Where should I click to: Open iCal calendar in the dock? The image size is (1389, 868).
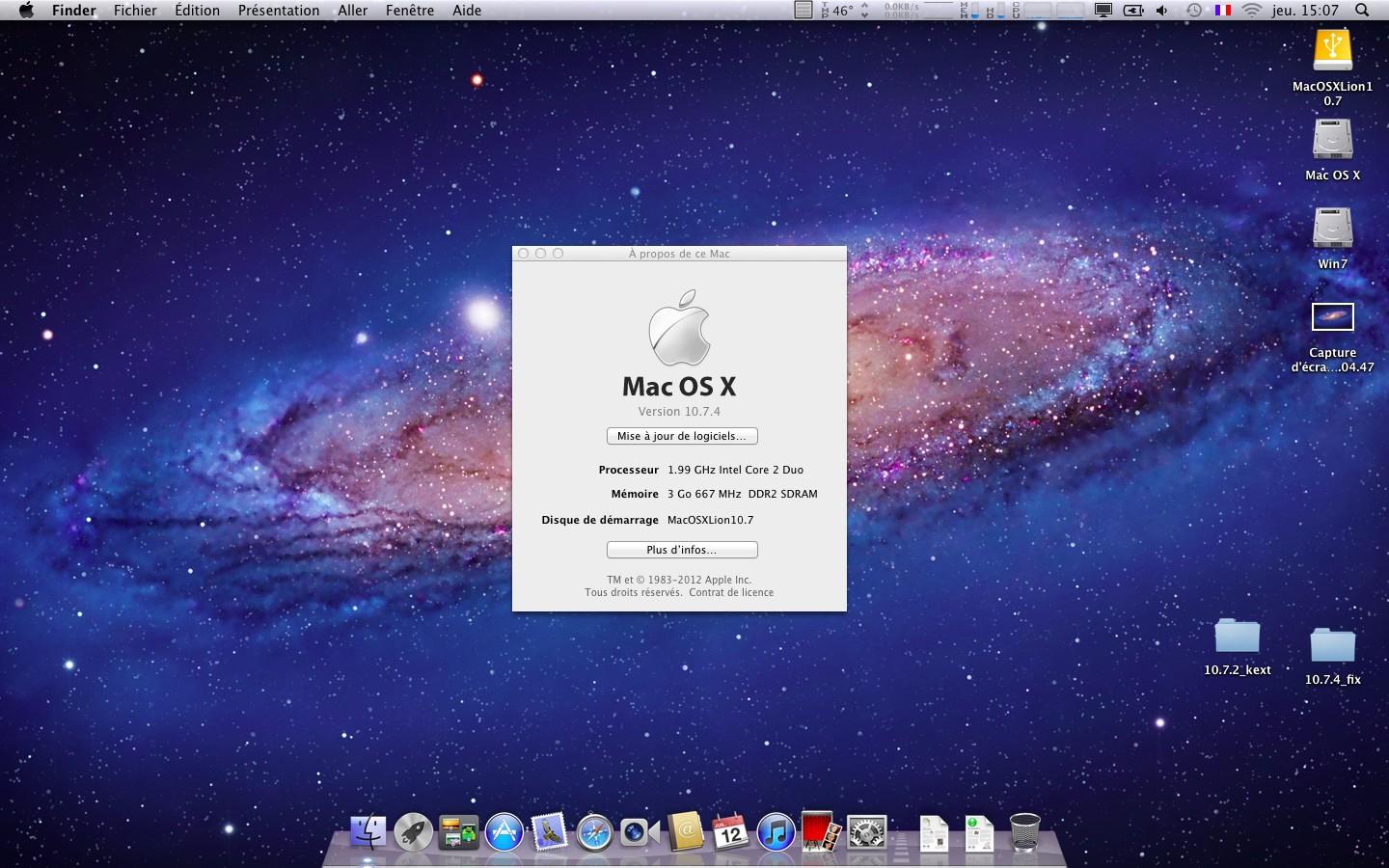730,831
